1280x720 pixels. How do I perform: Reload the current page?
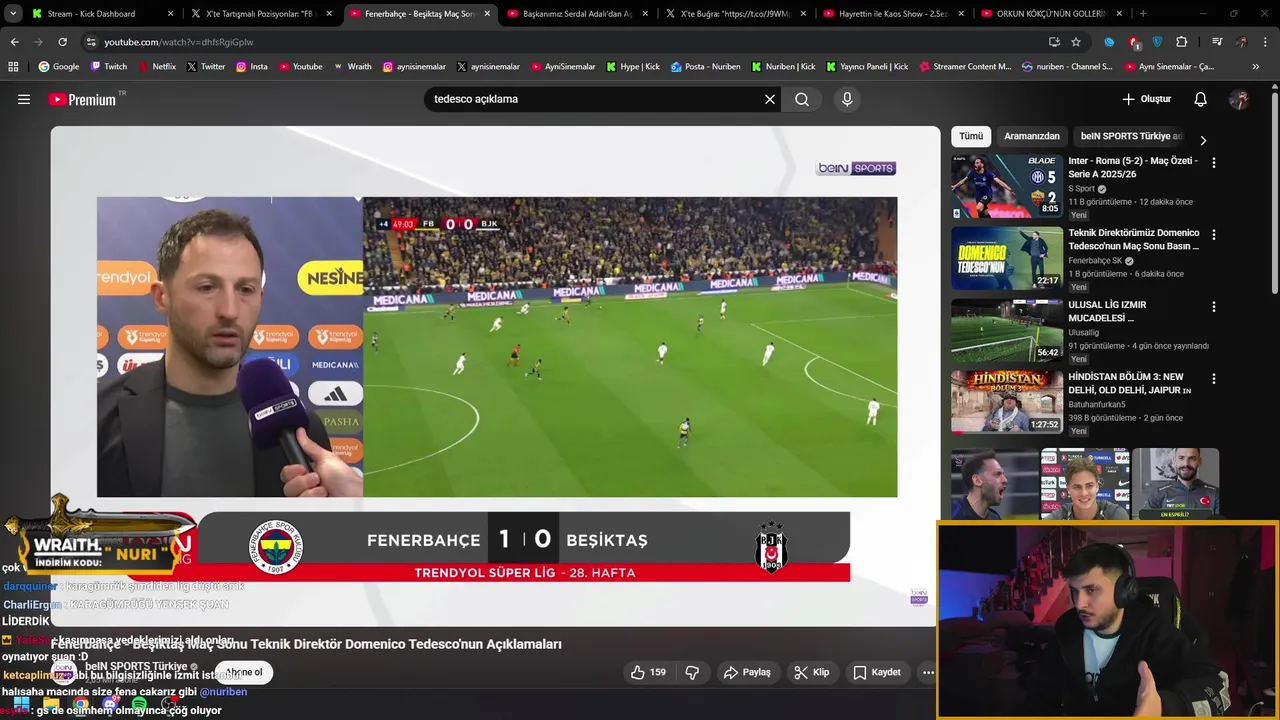pos(62,42)
